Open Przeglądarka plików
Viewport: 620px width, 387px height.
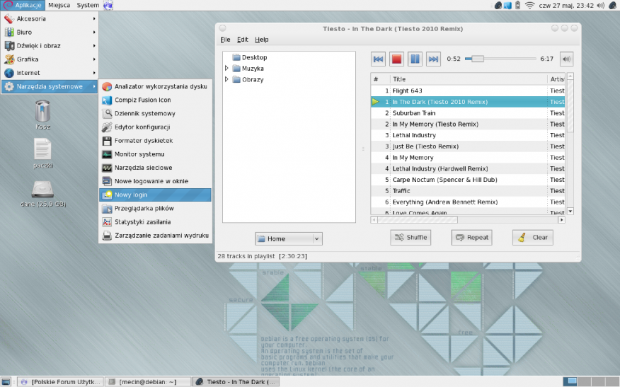155,208
